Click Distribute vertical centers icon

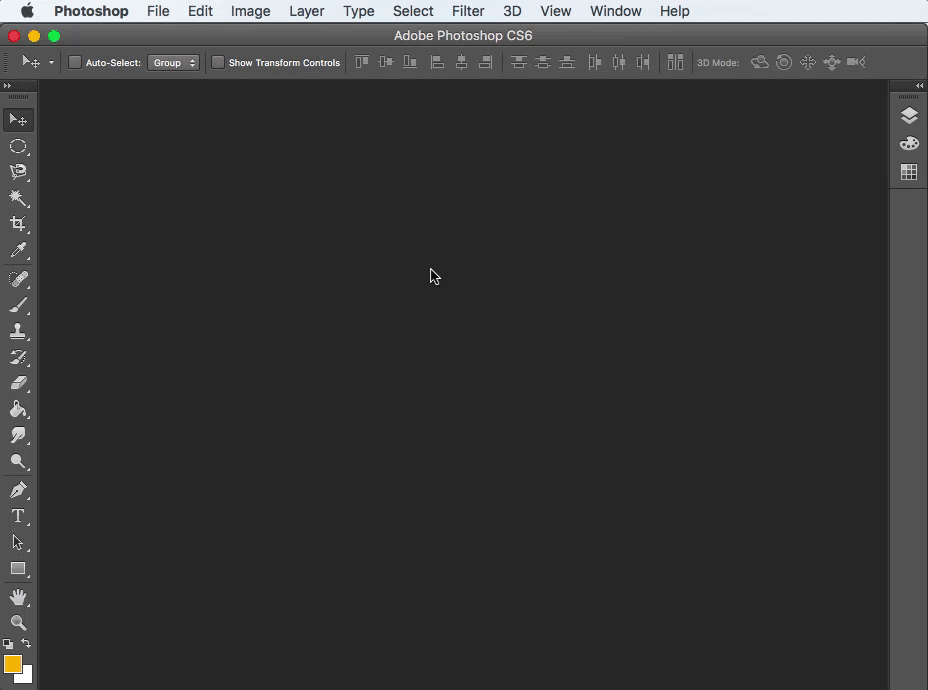click(x=543, y=62)
